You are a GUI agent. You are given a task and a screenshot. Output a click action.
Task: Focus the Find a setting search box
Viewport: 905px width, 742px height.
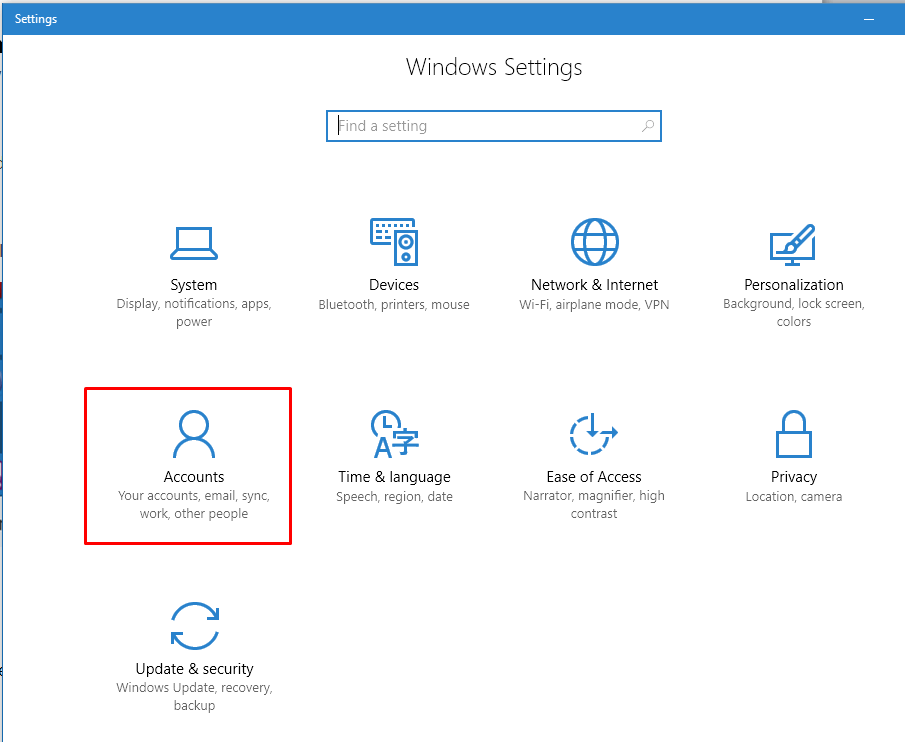(493, 126)
